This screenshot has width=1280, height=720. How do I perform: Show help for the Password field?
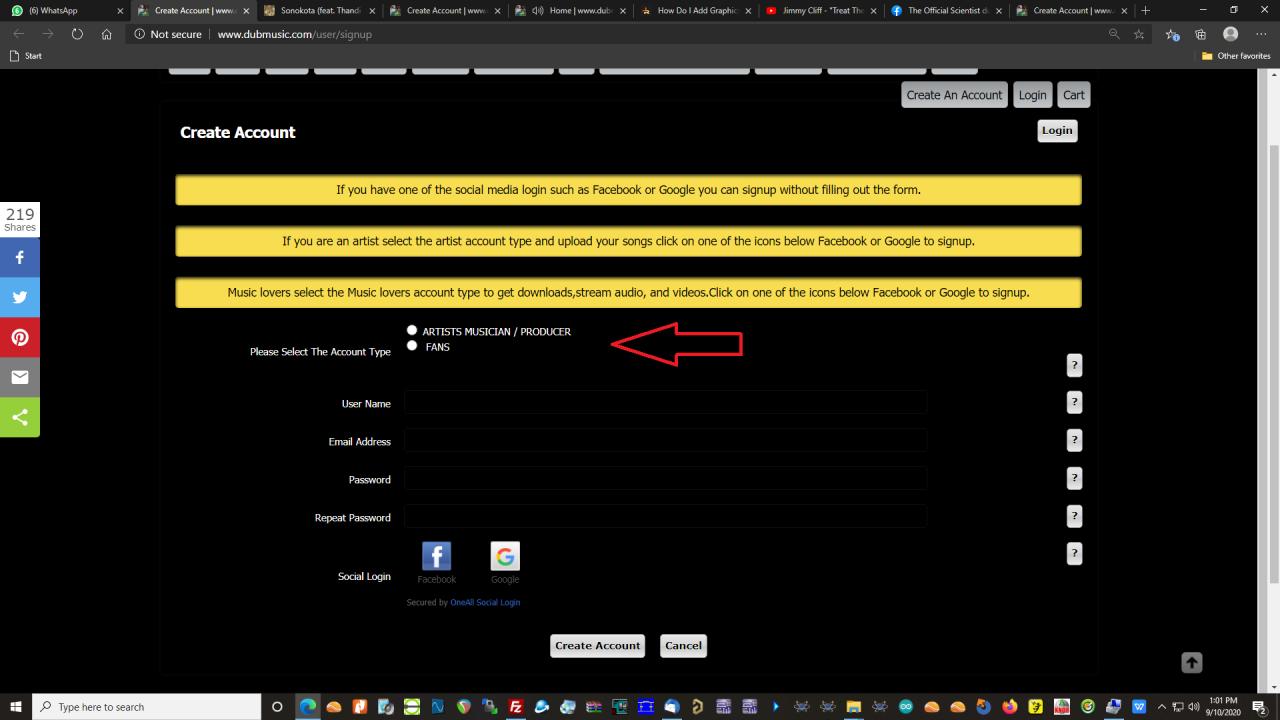(x=1075, y=478)
